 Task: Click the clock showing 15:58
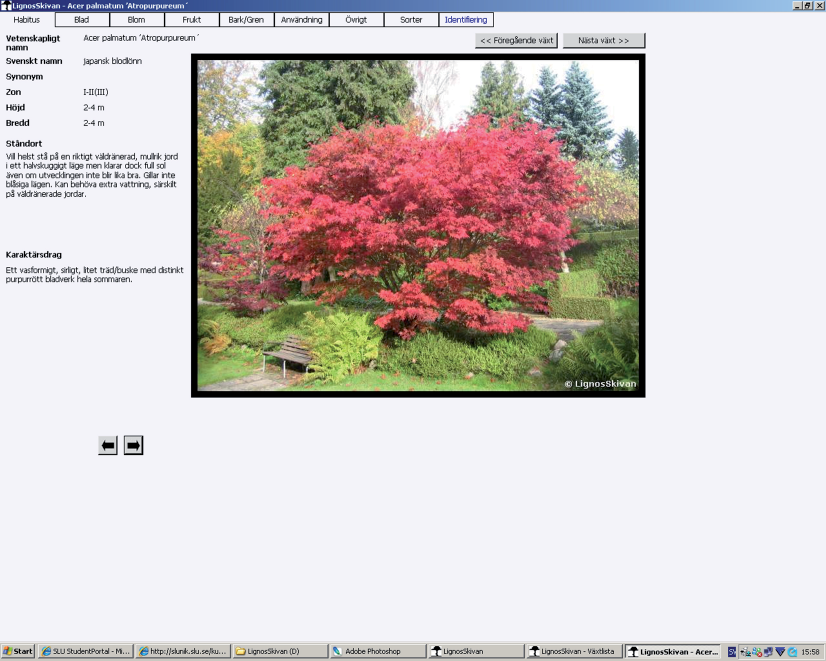(810, 652)
